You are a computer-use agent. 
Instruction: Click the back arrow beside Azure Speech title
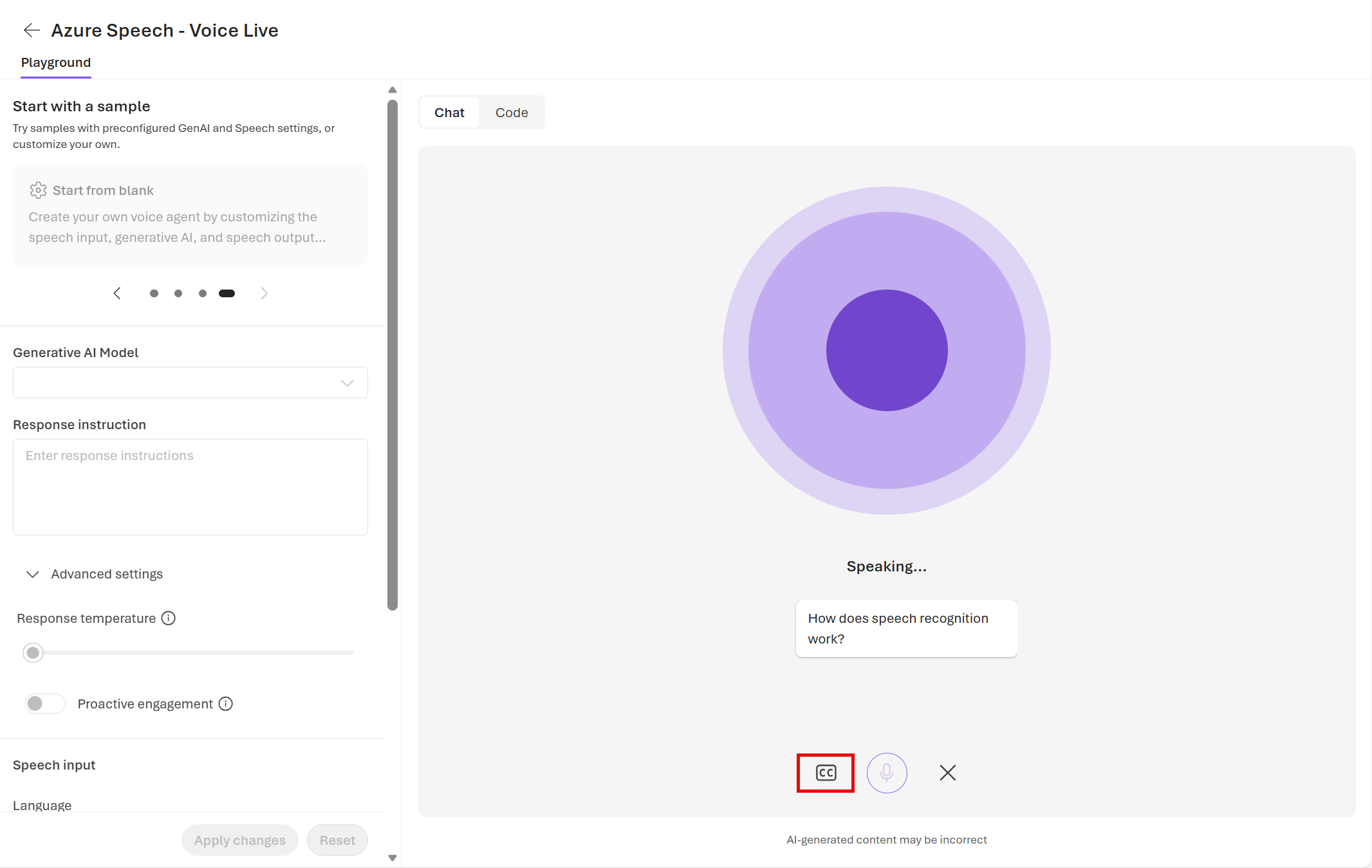pos(32,30)
